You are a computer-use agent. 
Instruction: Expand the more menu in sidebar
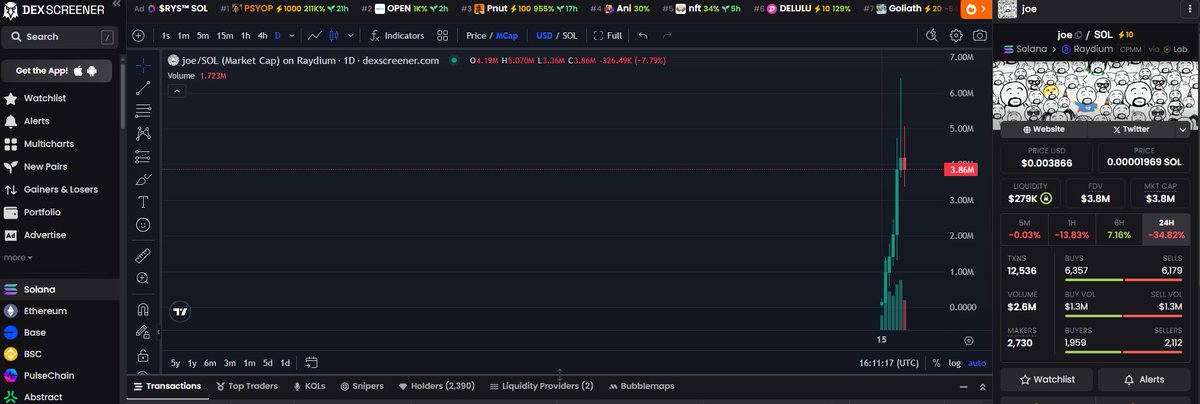pos(18,257)
